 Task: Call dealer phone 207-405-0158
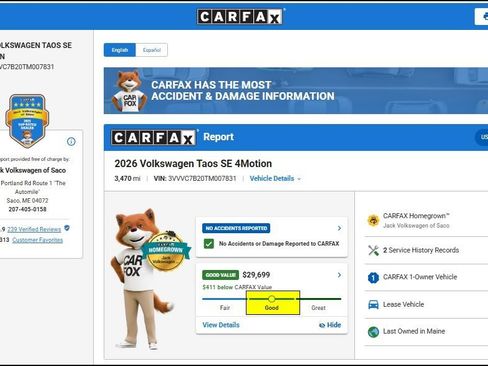[x=27, y=209]
